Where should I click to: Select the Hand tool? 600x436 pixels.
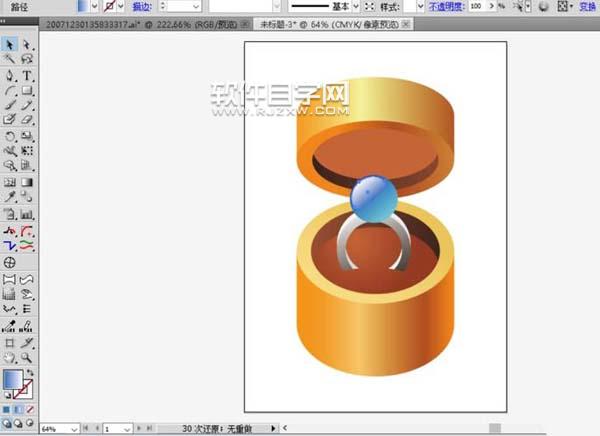pos(10,358)
